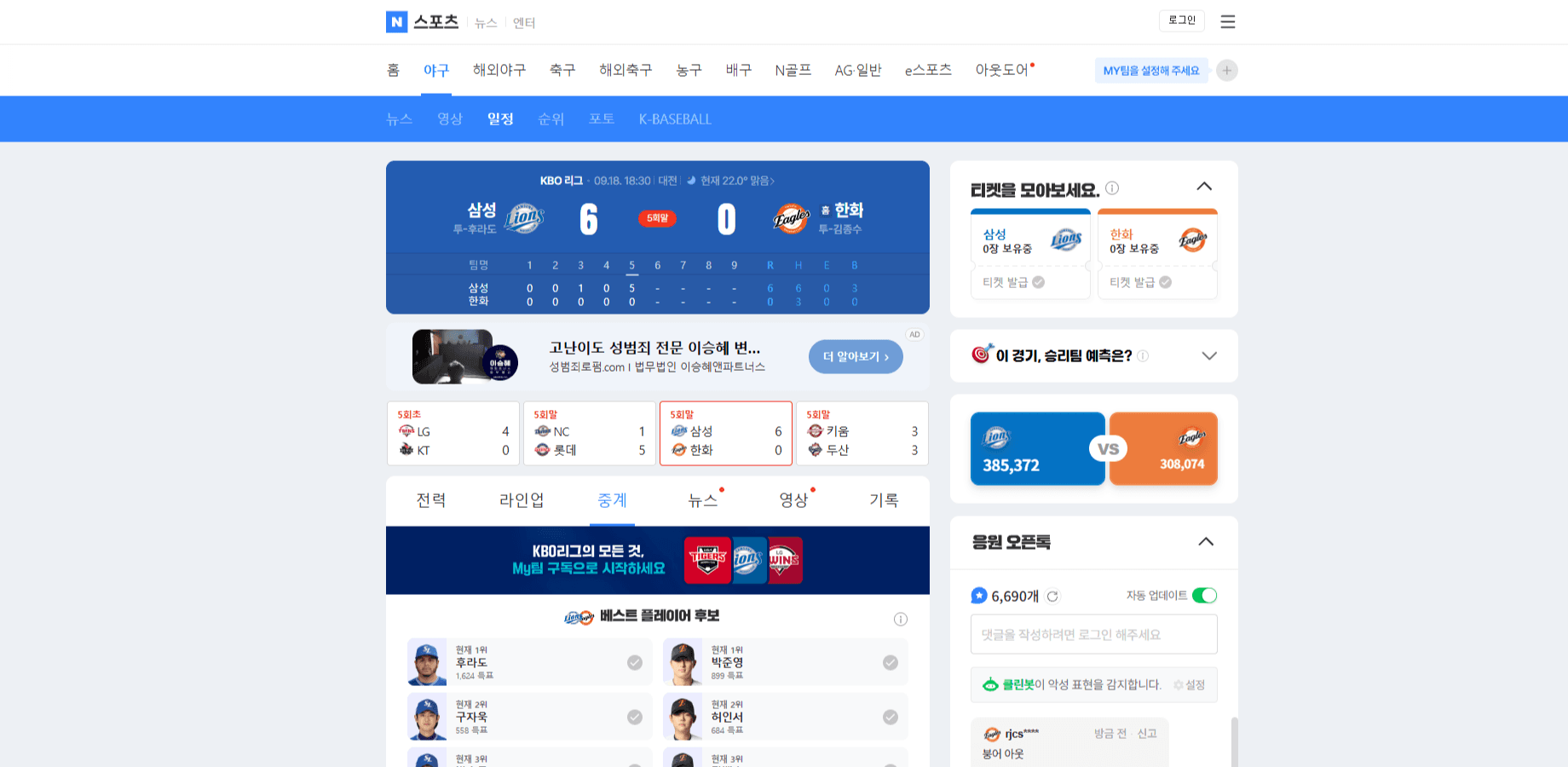Click the 로그인 button
Viewport: 1568px width, 767px height.
pos(1182,20)
